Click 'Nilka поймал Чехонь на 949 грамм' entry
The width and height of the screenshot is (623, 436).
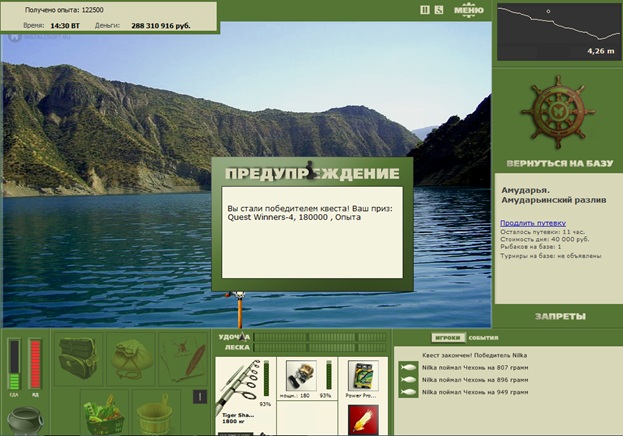coord(475,392)
